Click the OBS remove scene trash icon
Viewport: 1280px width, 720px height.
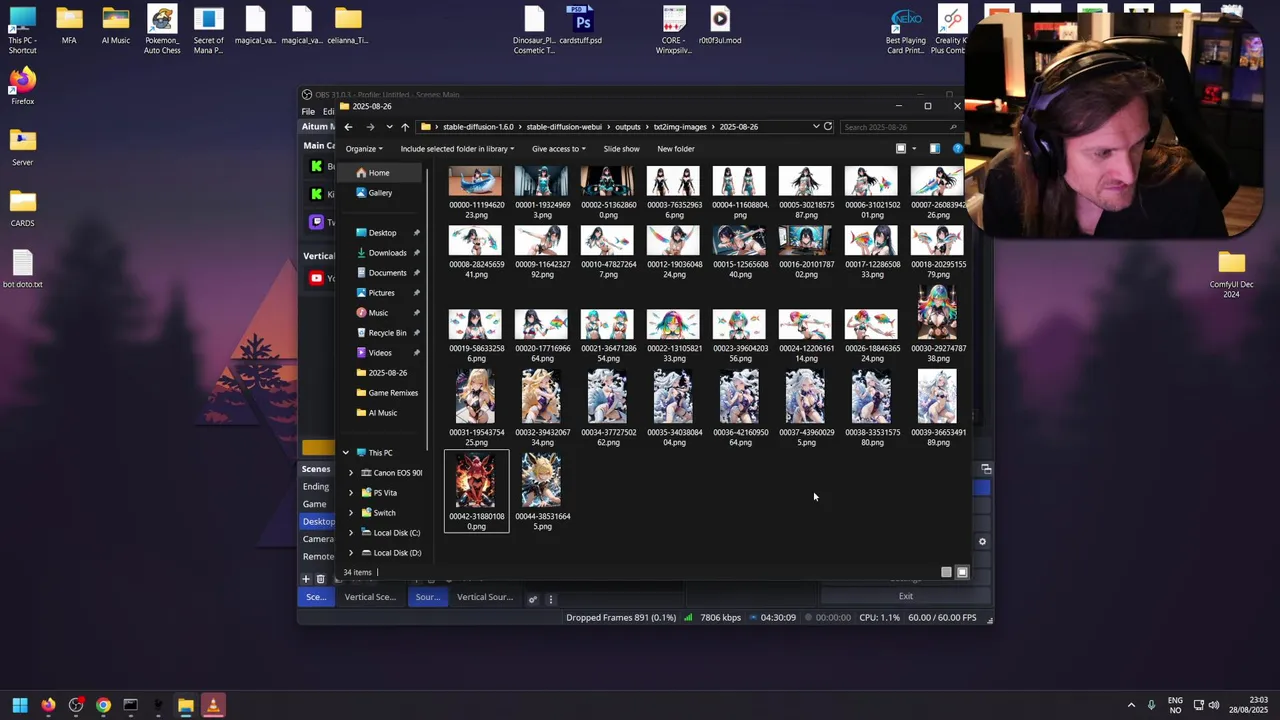pos(320,579)
